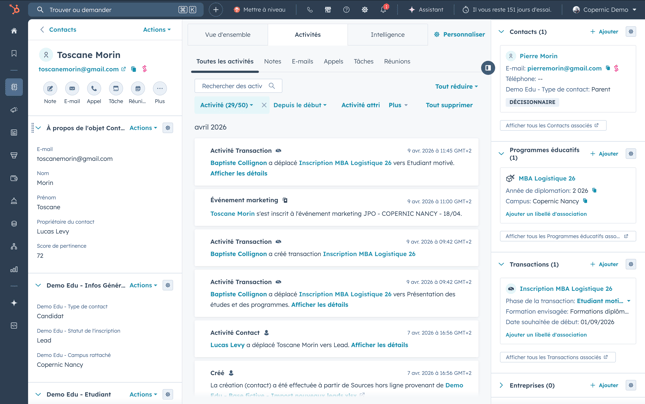
Task: Open the marketing megaphone icon in sidebar
Action: (x=14, y=110)
